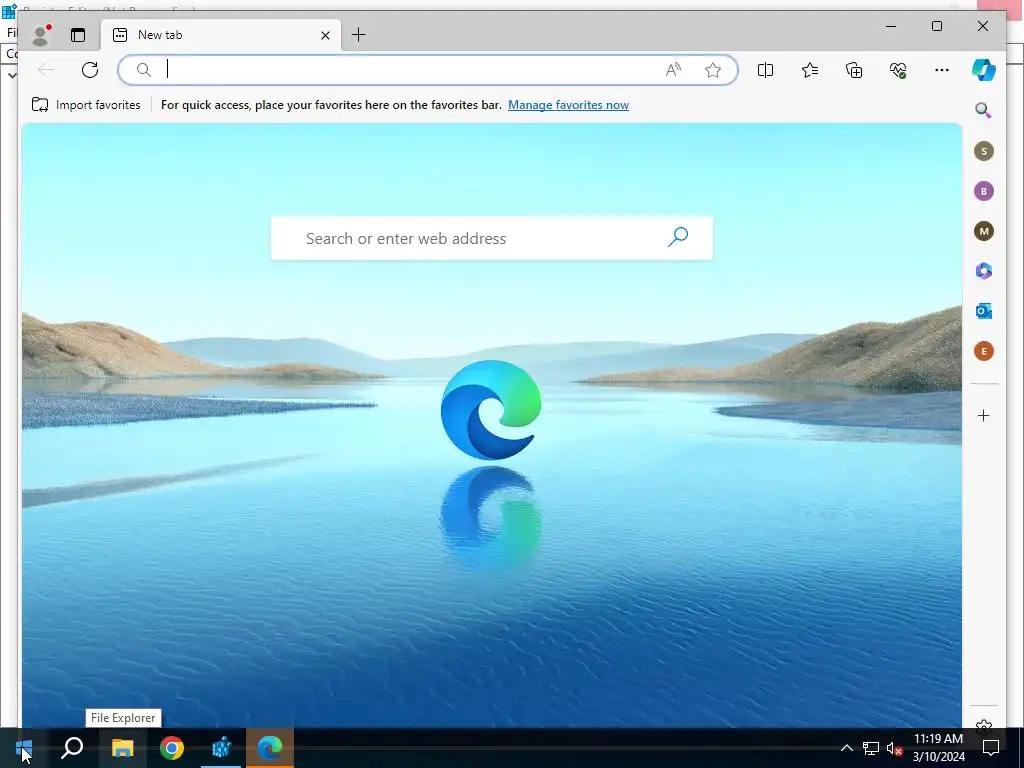Select the New tab tab
The height and width of the screenshot is (768, 1024).
click(221, 35)
